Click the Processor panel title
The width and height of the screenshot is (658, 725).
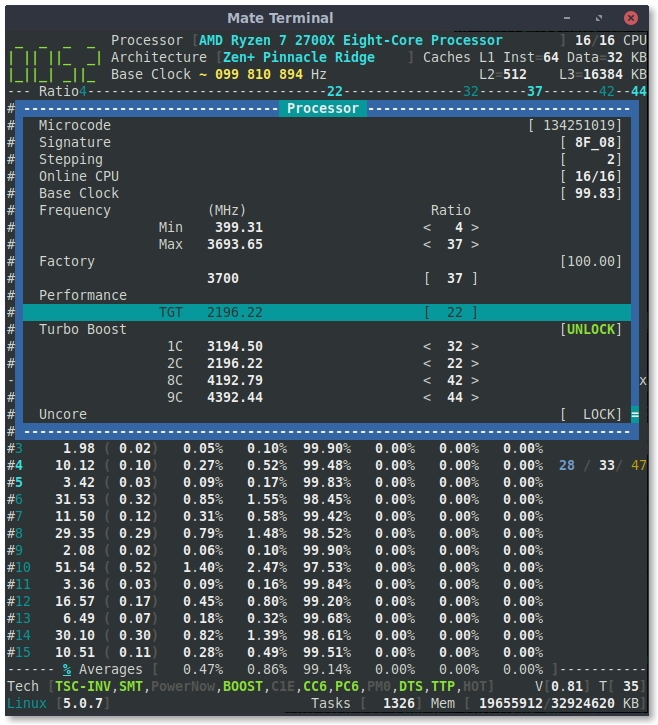click(323, 109)
